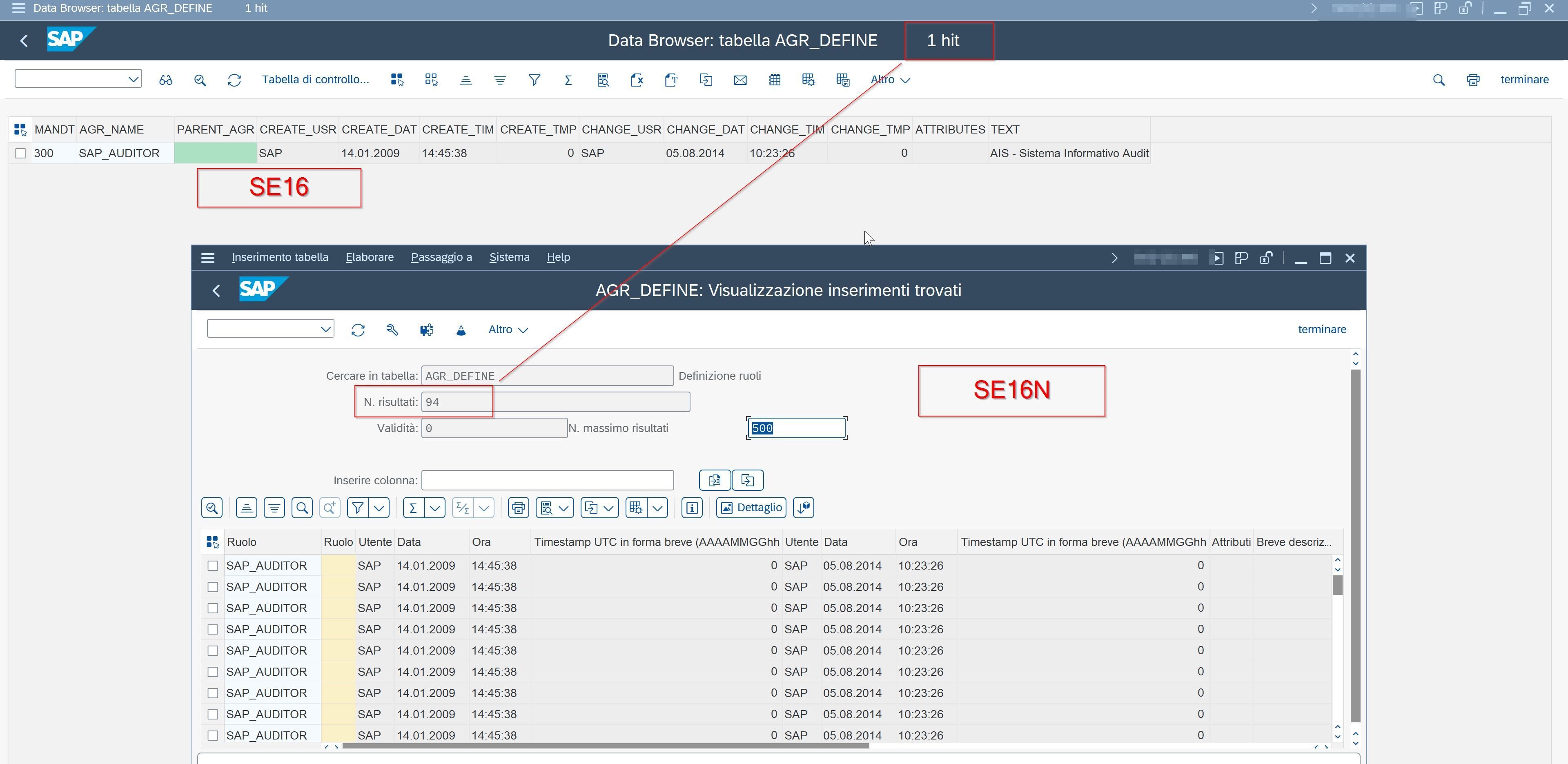Click Tabella di controllo... button
1568x764 pixels.
315,80
